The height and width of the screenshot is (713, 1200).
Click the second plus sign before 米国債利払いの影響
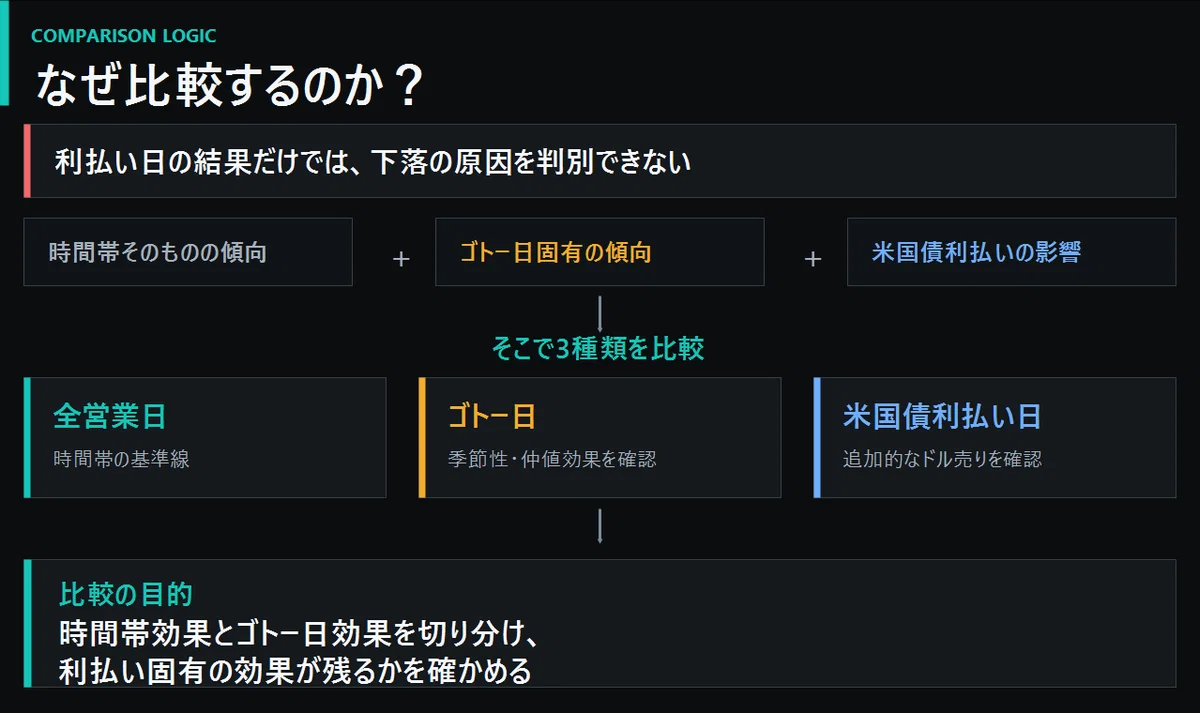coord(813,259)
